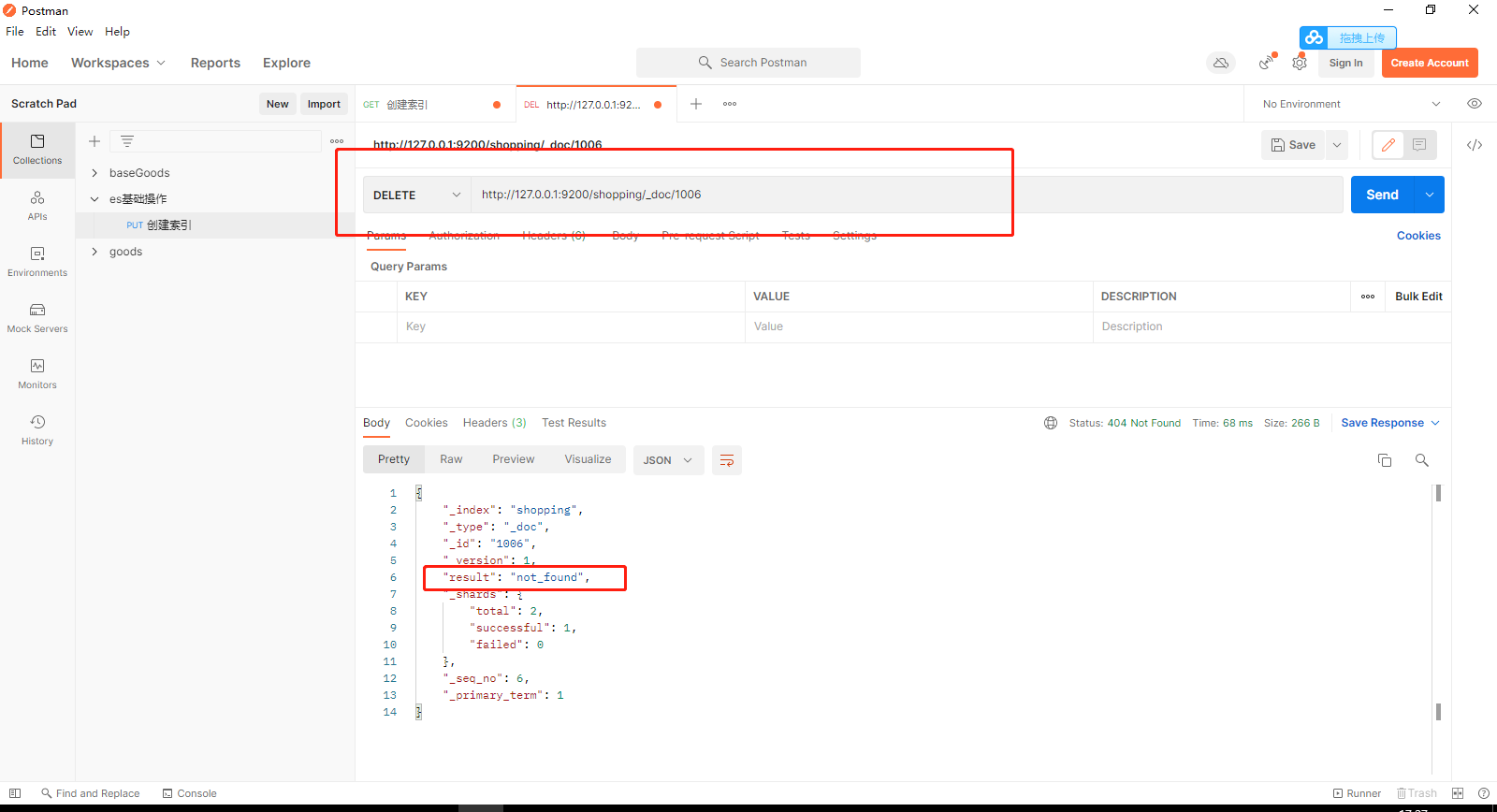This screenshot has width=1497, height=812.
Task: Open the Cookies link near Send
Action: [x=1418, y=236]
